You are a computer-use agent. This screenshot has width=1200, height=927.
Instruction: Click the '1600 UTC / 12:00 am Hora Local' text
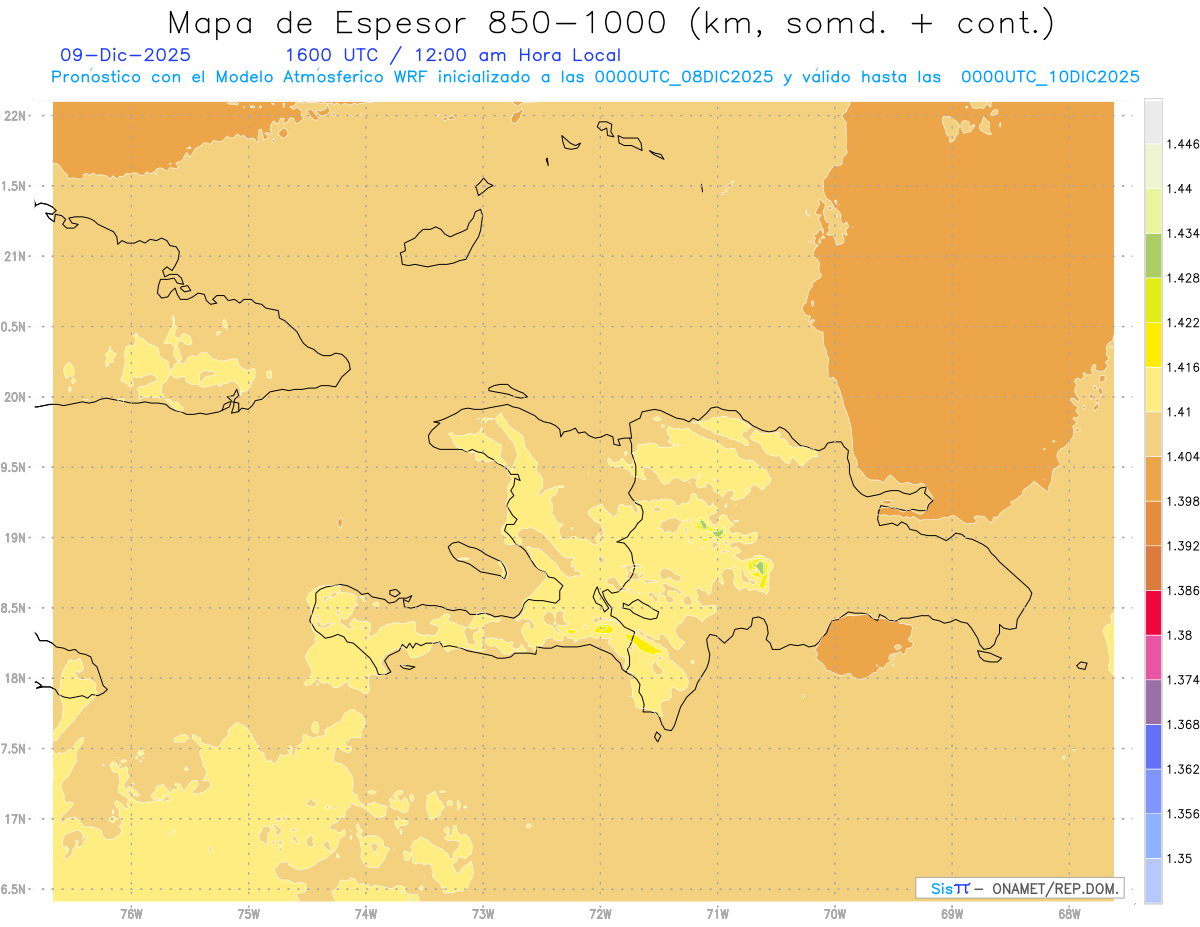(x=453, y=55)
